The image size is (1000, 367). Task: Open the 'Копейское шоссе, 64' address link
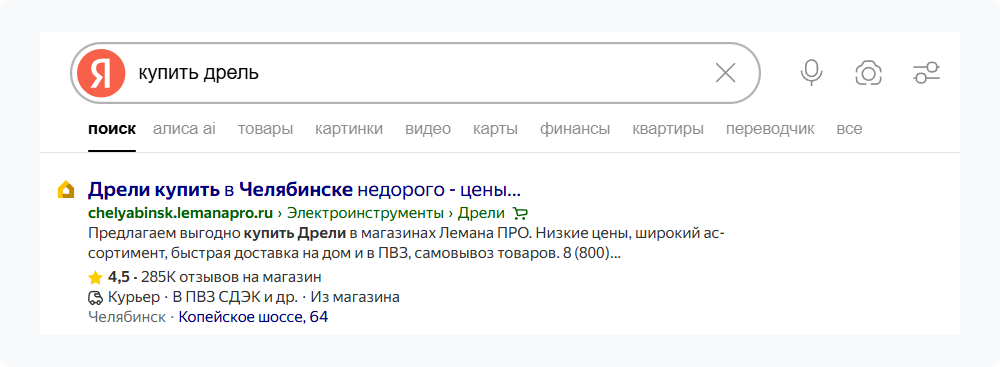253,317
